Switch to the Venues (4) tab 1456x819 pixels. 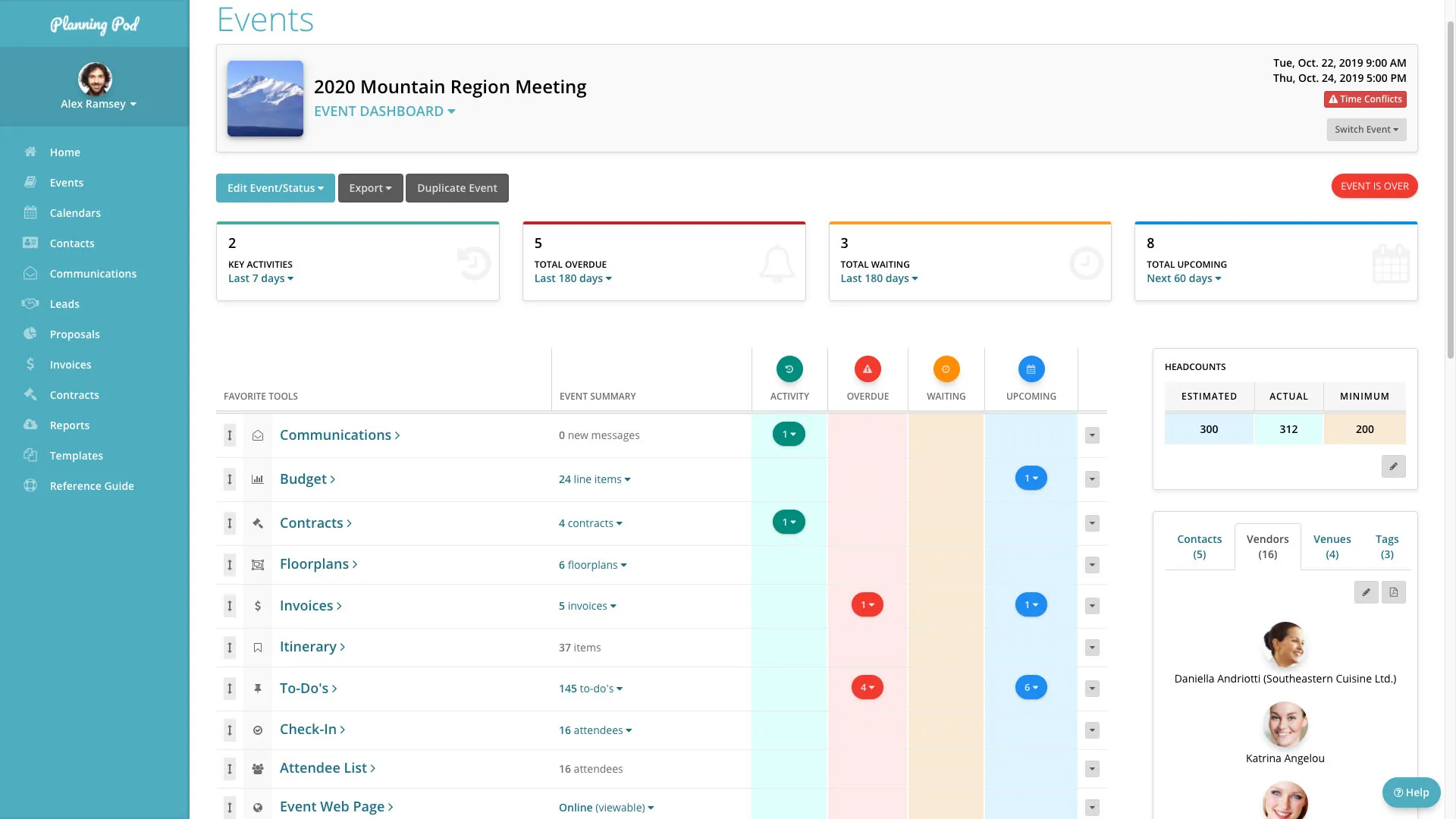1332,547
